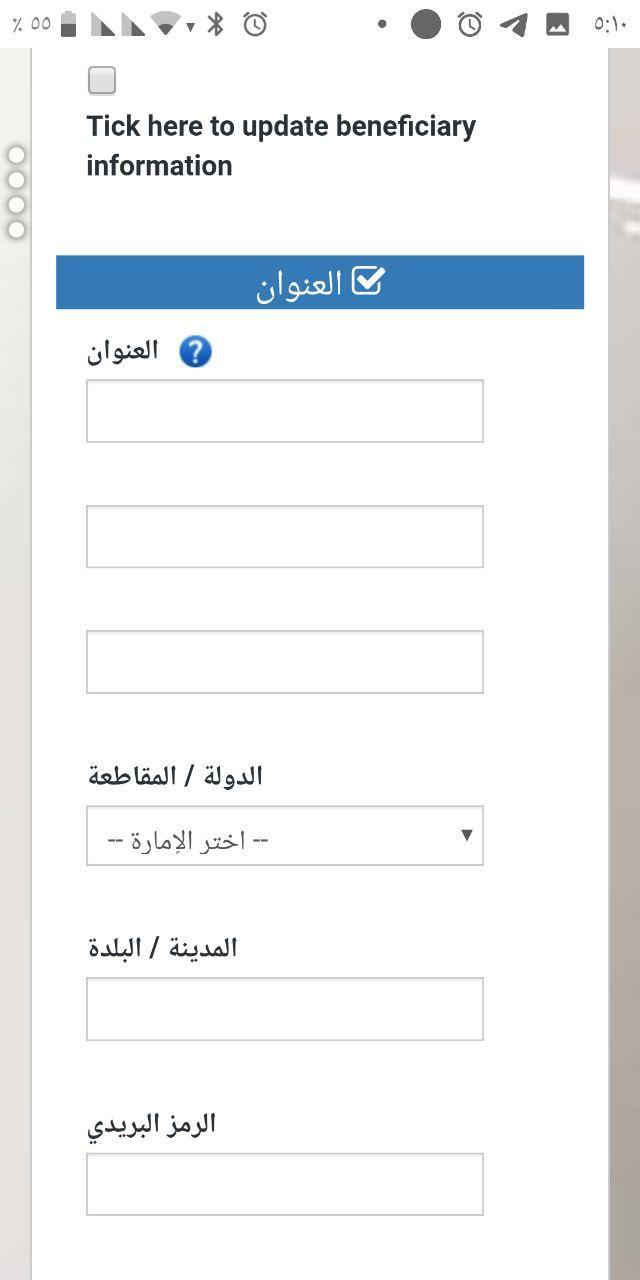The height and width of the screenshot is (1280, 640).
Task: Tap the Wi-Fi icon in status bar
Action: tap(167, 24)
